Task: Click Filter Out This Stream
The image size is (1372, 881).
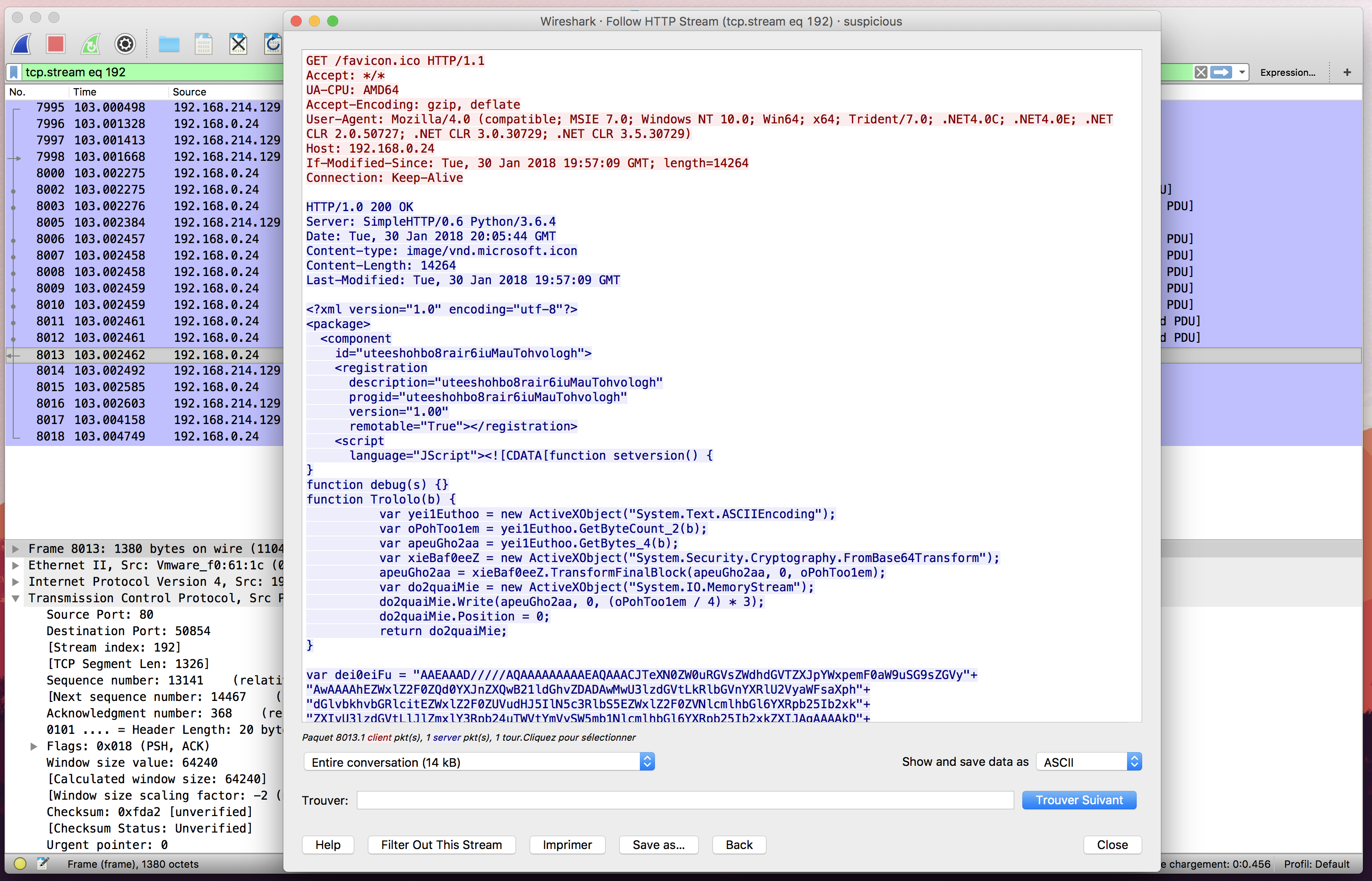Action: 441,845
